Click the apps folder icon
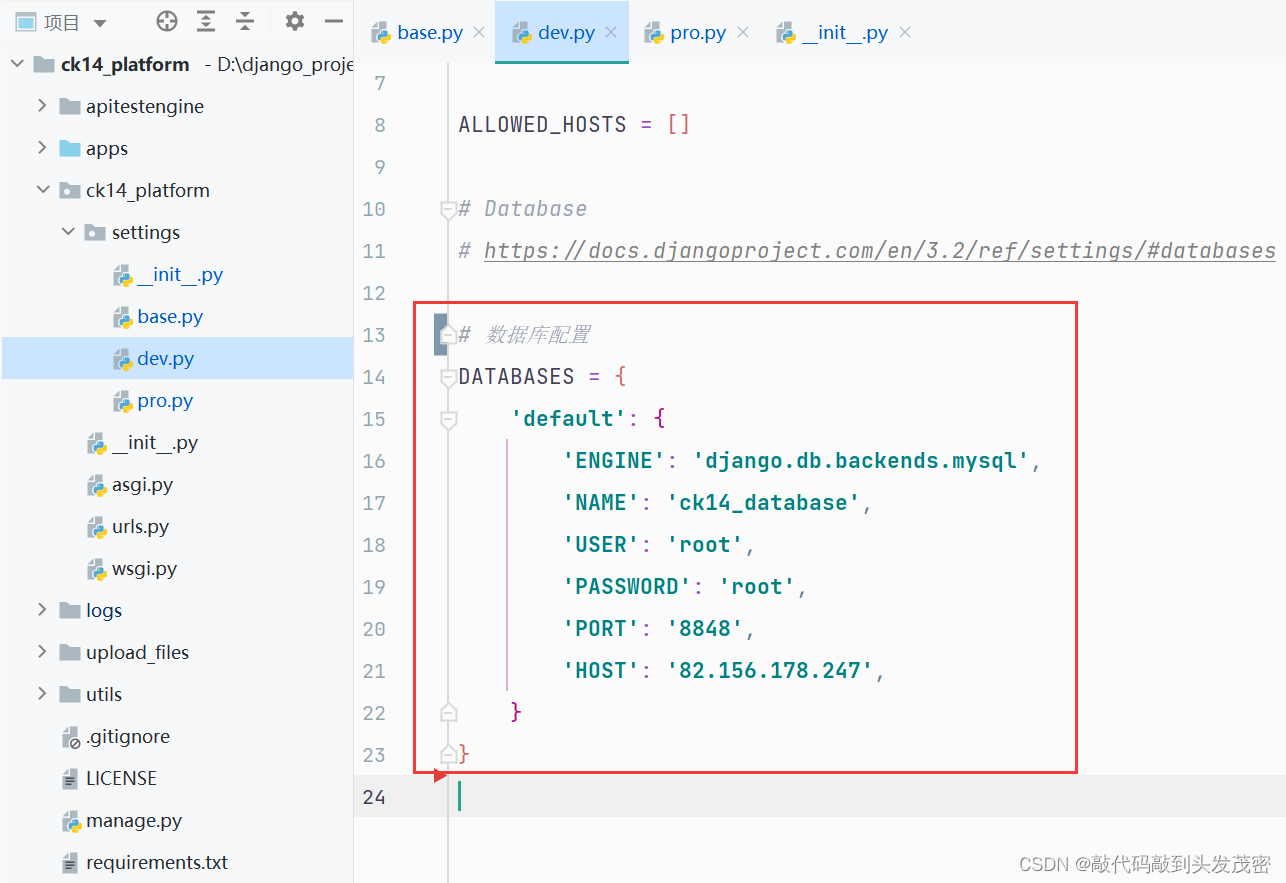 pos(70,148)
